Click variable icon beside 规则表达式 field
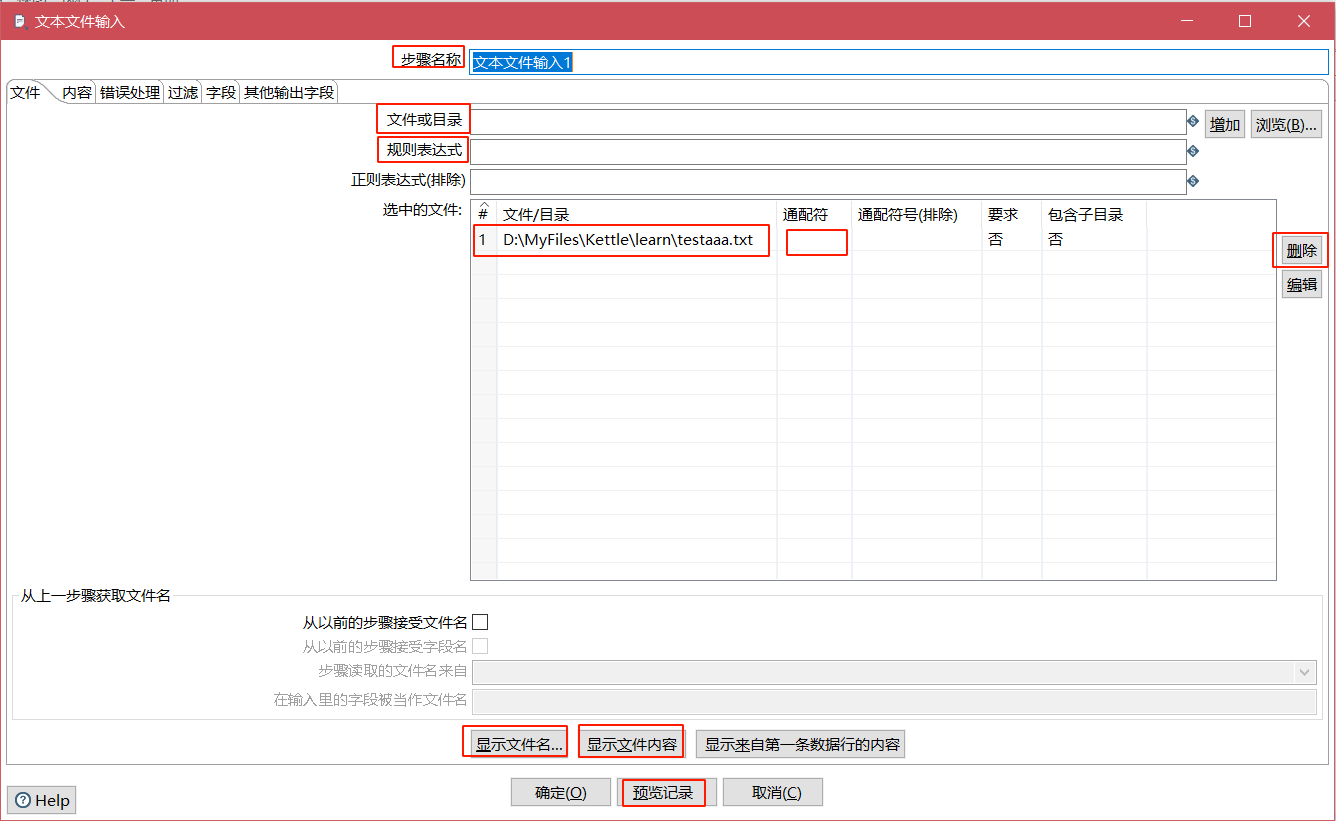Viewport: 1336px width, 821px height. (x=1192, y=152)
